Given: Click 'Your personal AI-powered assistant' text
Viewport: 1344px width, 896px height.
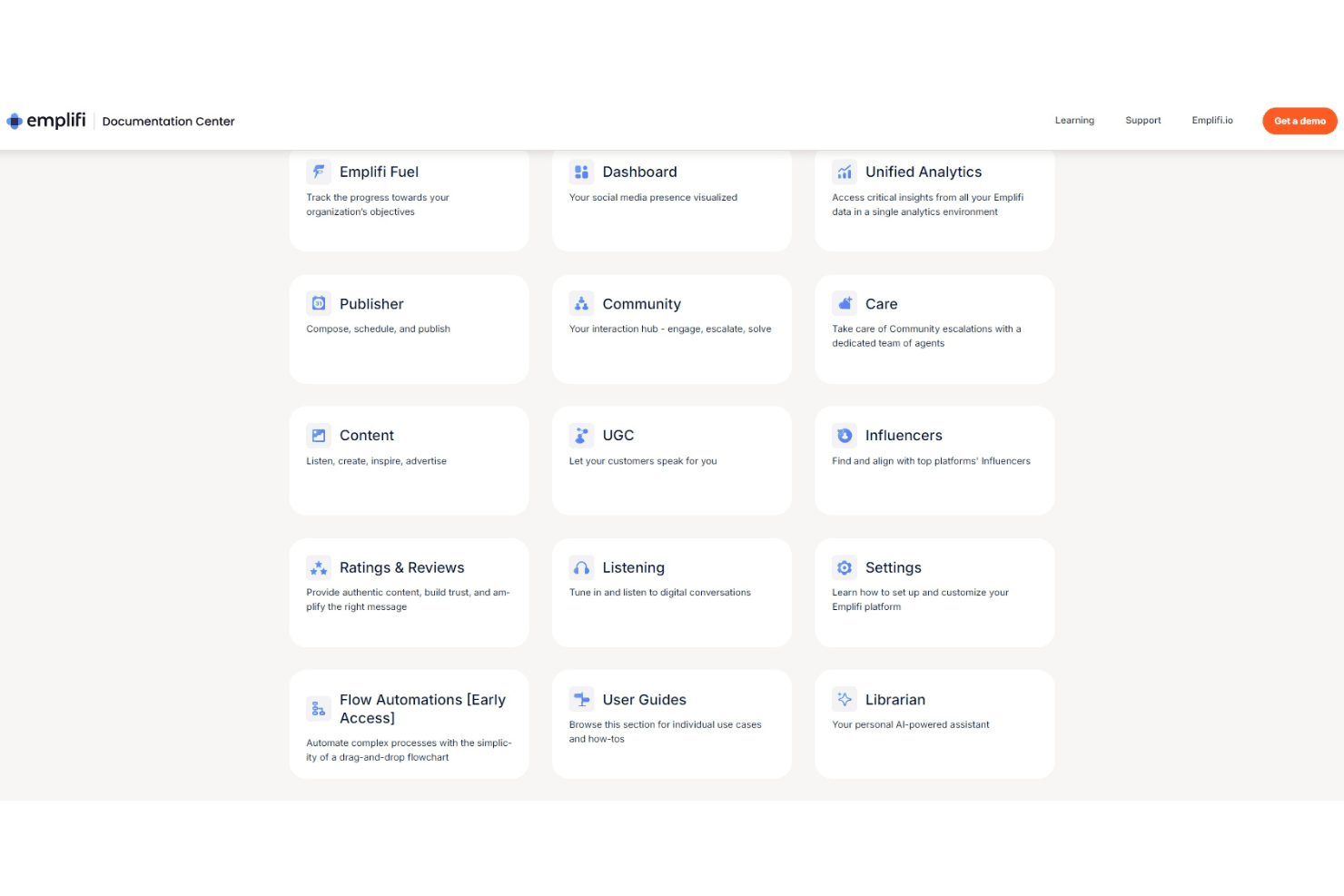Looking at the screenshot, I should coord(911,724).
